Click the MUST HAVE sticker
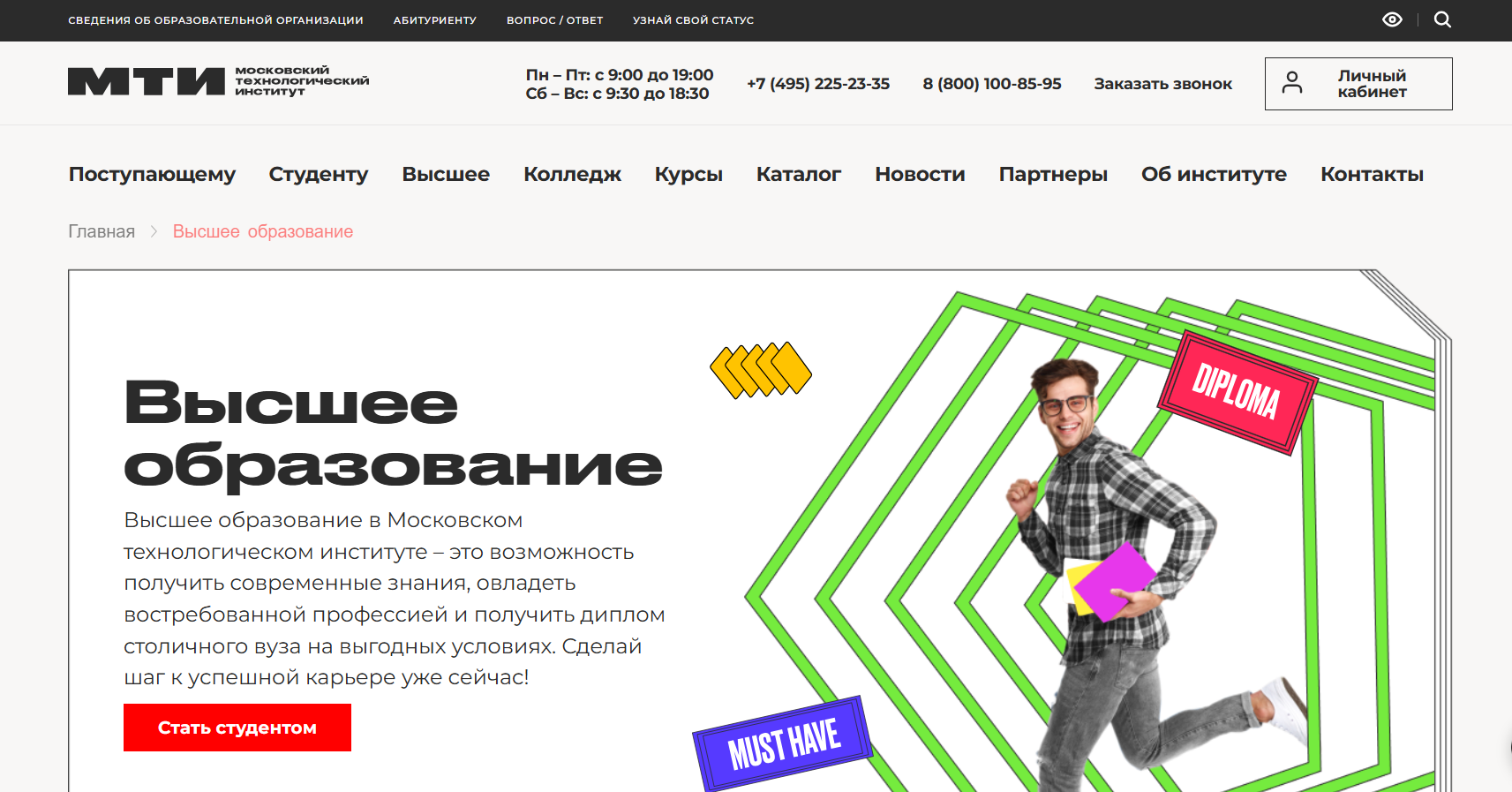The image size is (1512, 792). pos(783,743)
